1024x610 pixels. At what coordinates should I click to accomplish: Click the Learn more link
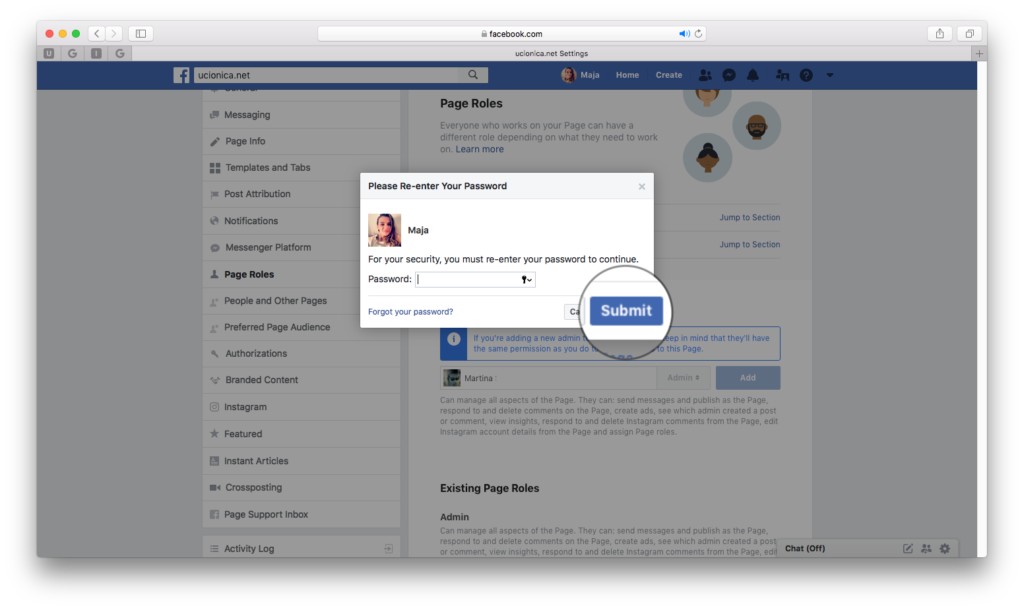479,149
